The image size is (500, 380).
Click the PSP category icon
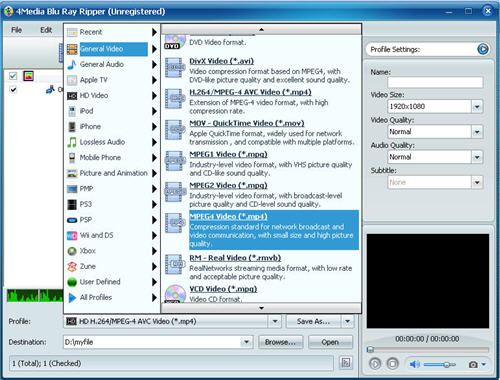72,220
